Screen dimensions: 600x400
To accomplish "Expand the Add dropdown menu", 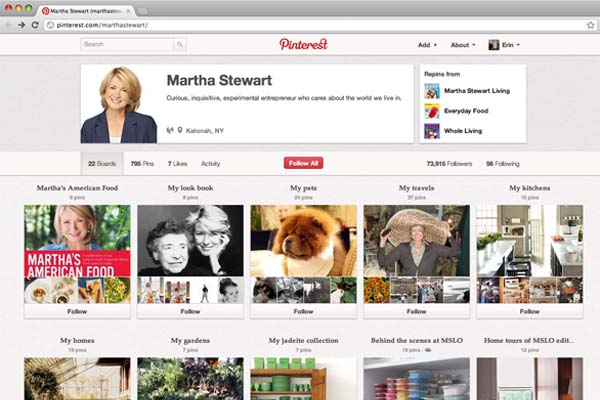I will point(426,45).
